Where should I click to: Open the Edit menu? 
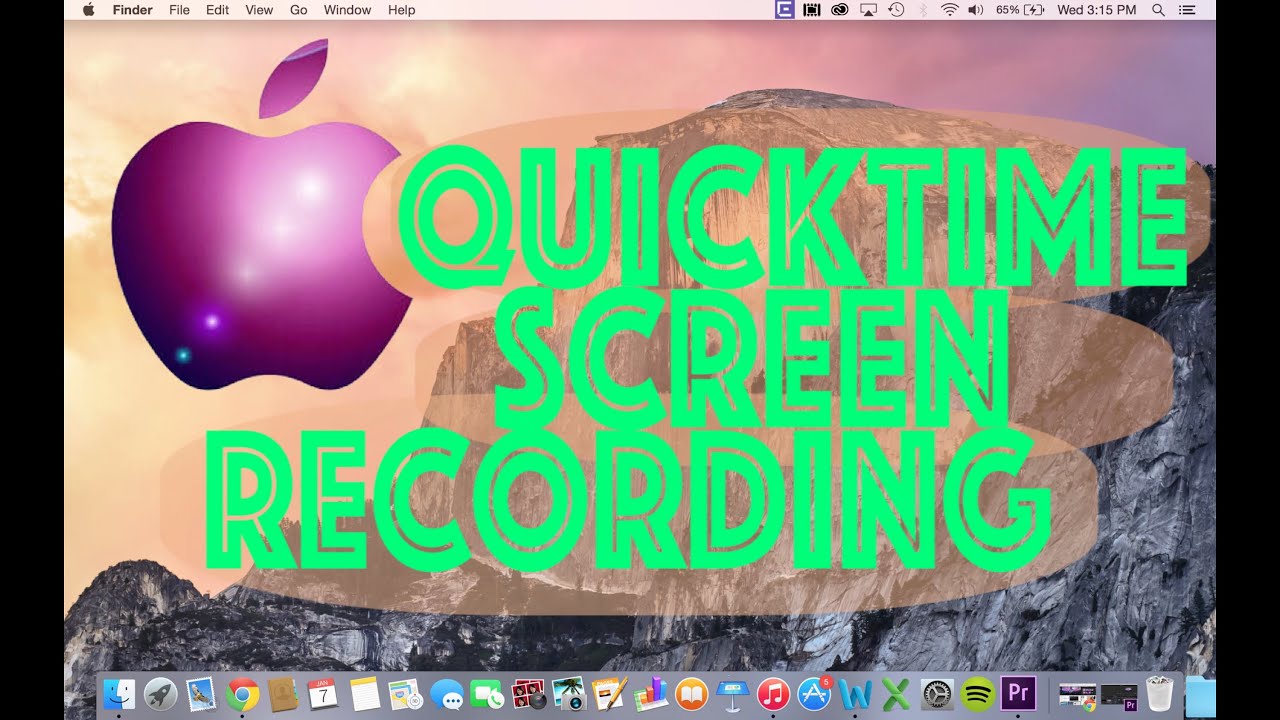point(217,10)
